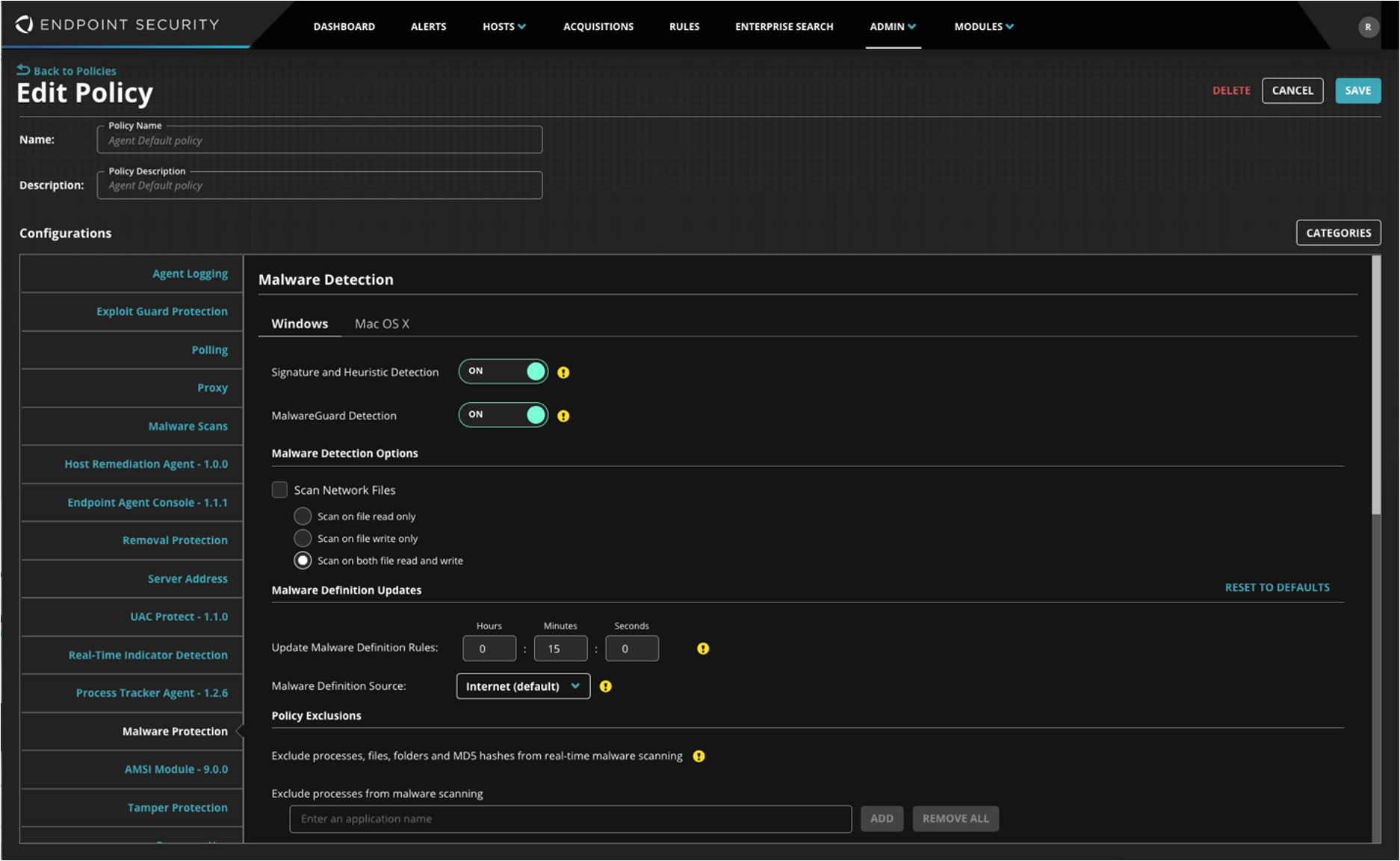Screen dimensions: 1400x861
Task: Open Exploit Guard Protection configuration
Action: (132, 312)
